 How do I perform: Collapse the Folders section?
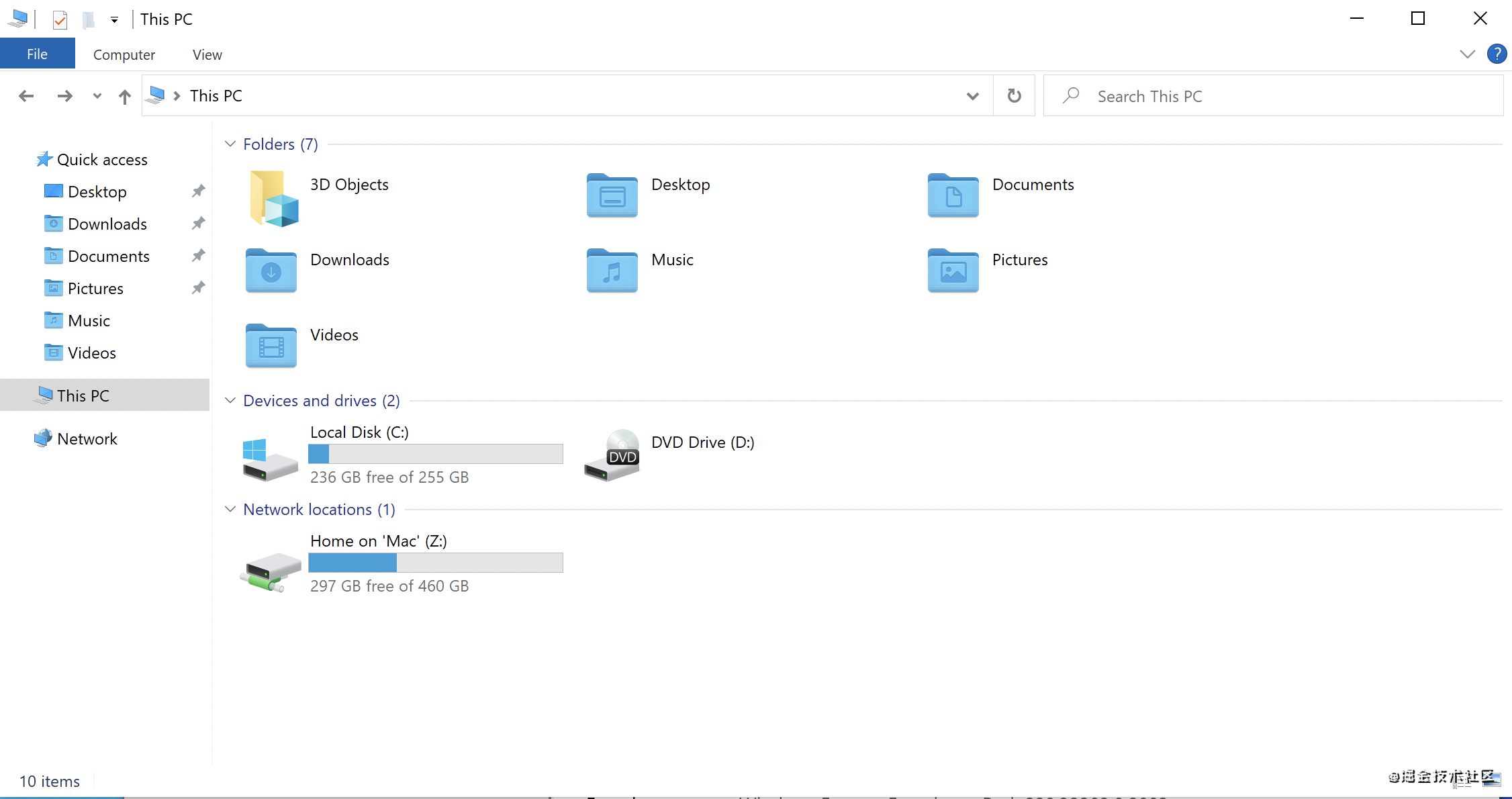(x=230, y=144)
